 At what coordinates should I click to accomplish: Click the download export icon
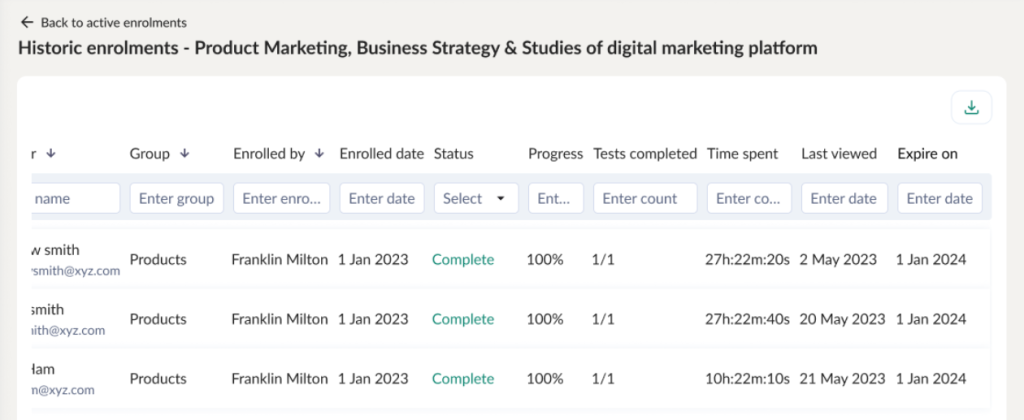pyautogui.click(x=970, y=108)
